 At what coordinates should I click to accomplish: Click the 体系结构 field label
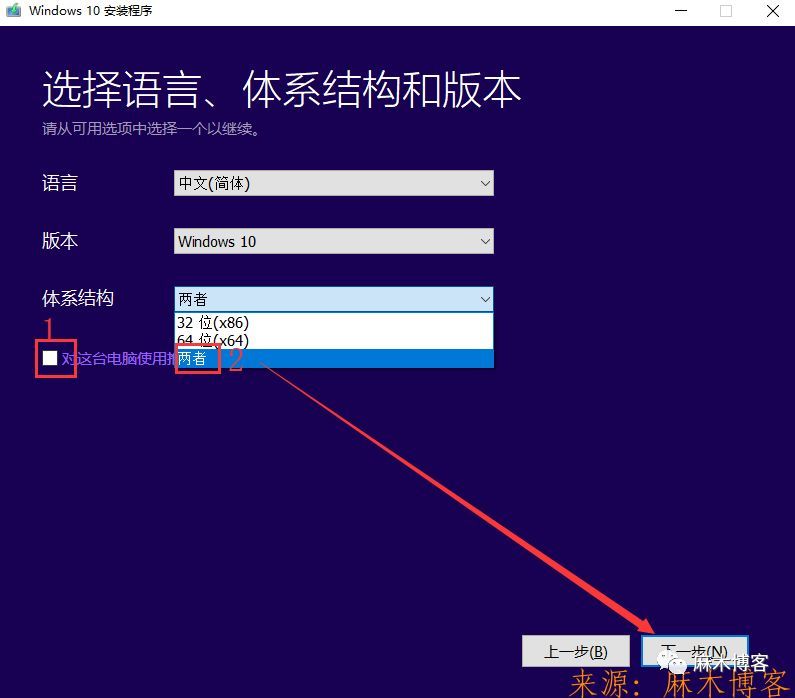(x=78, y=298)
